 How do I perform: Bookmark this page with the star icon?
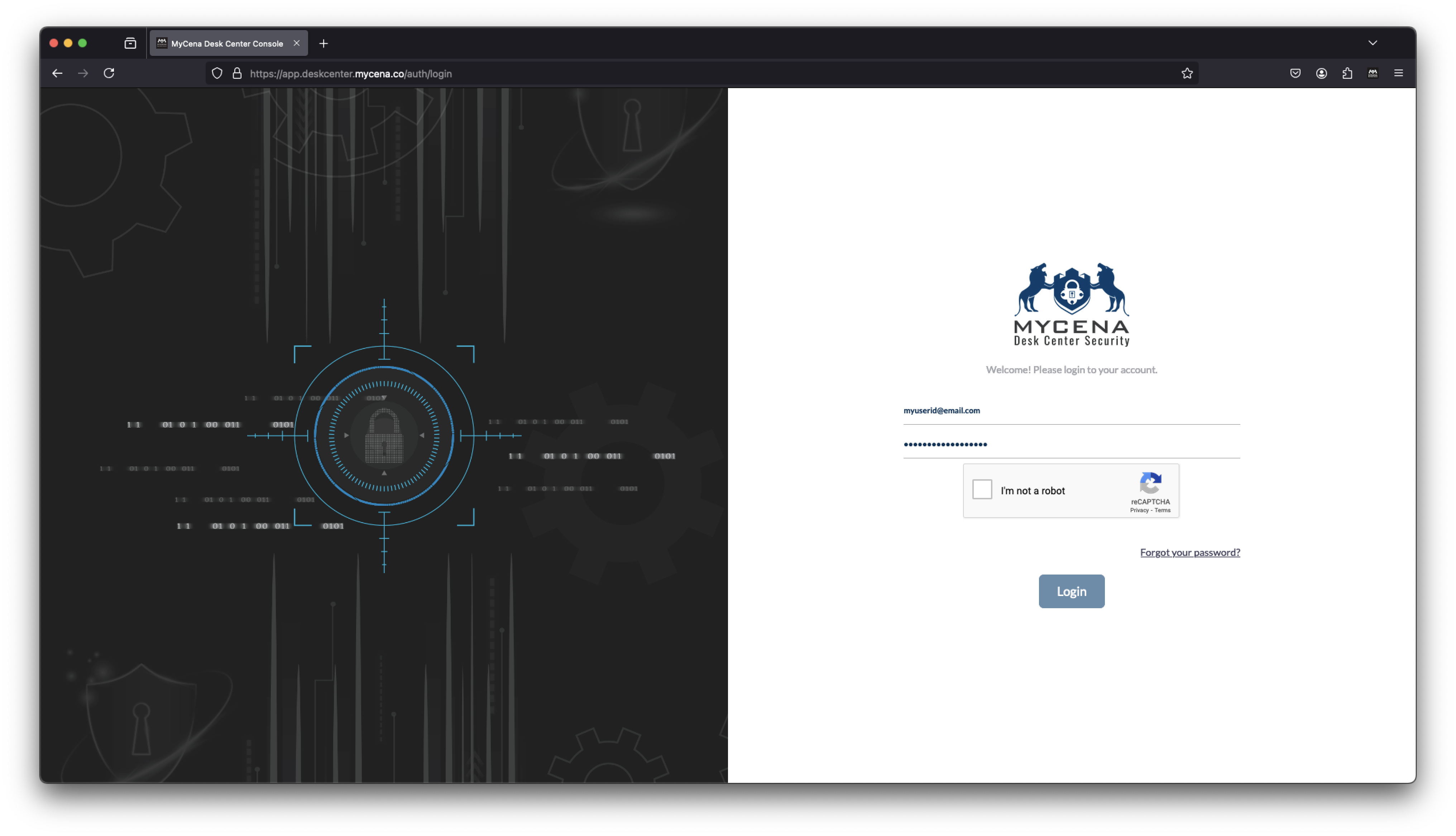click(1187, 73)
